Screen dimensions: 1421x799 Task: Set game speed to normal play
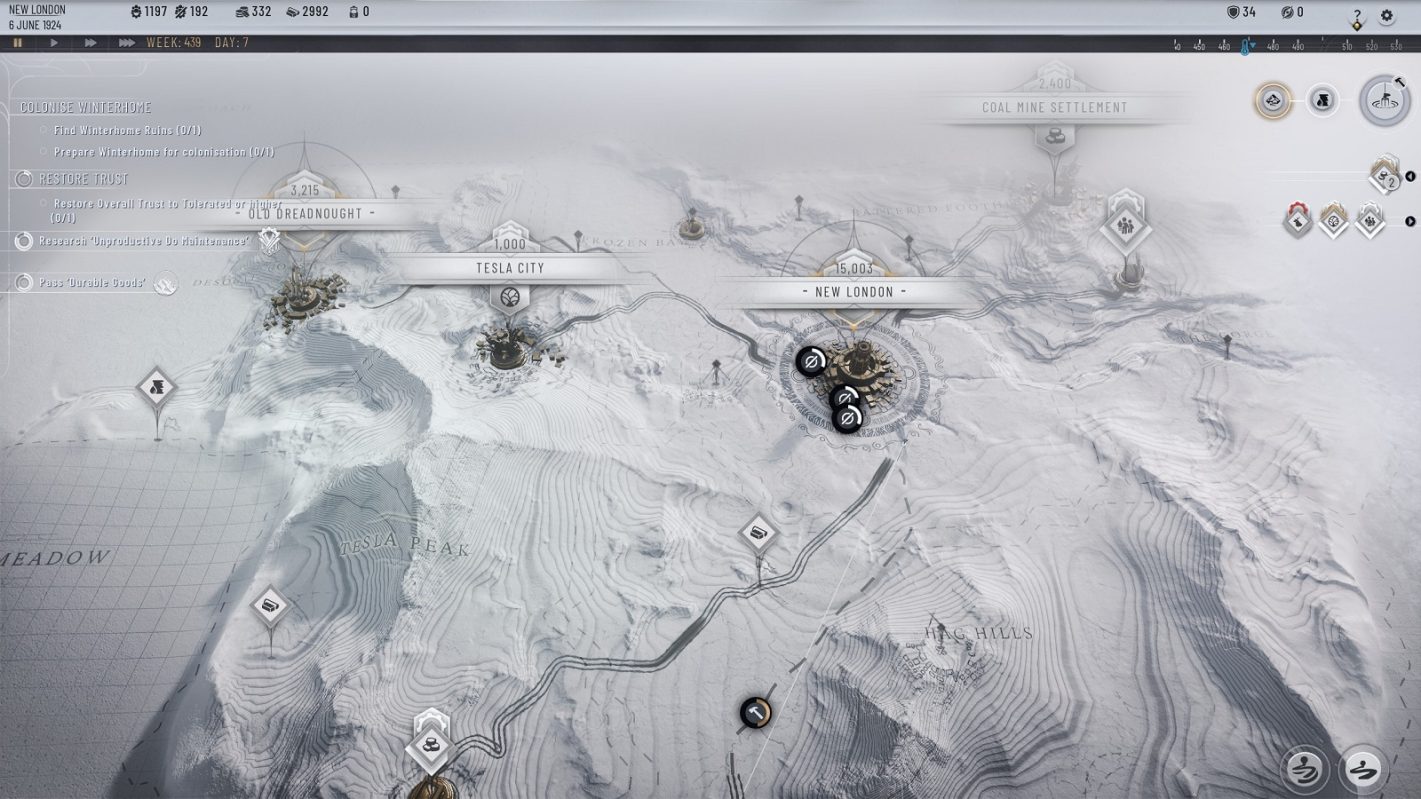coord(54,43)
